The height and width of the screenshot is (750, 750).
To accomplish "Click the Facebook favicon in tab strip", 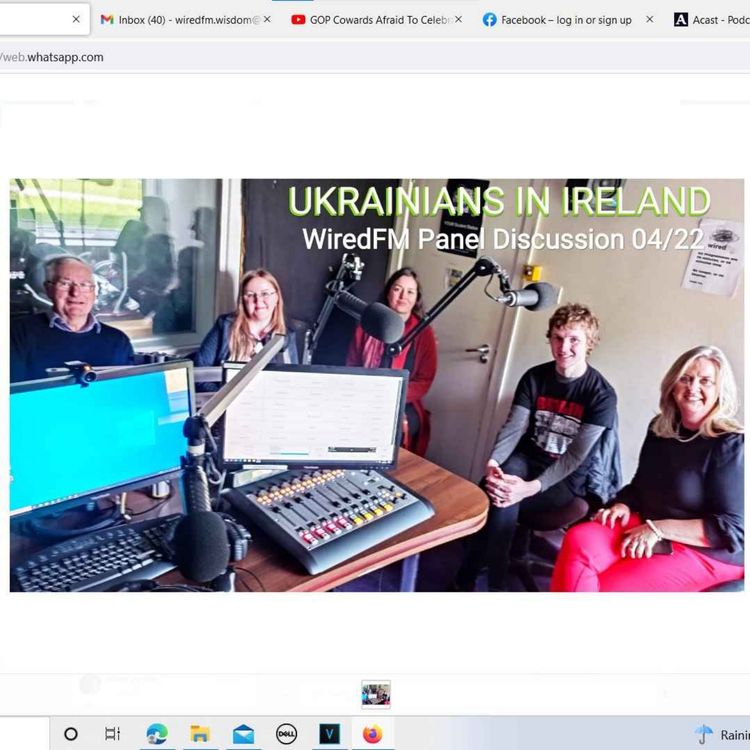I will coord(489,20).
